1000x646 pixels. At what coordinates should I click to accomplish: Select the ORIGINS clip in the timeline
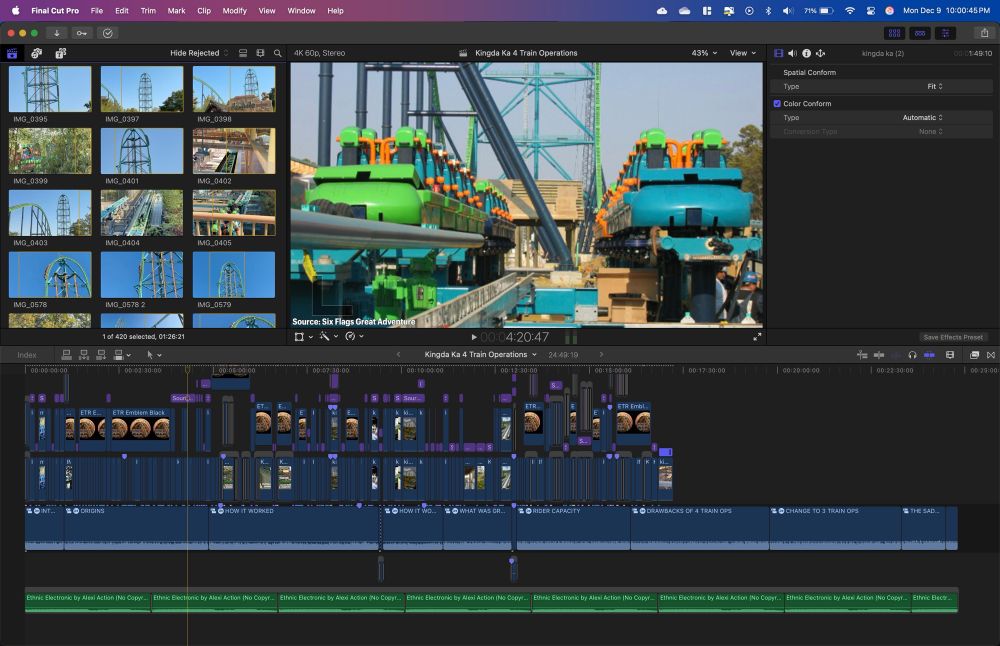pyautogui.click(x=136, y=528)
